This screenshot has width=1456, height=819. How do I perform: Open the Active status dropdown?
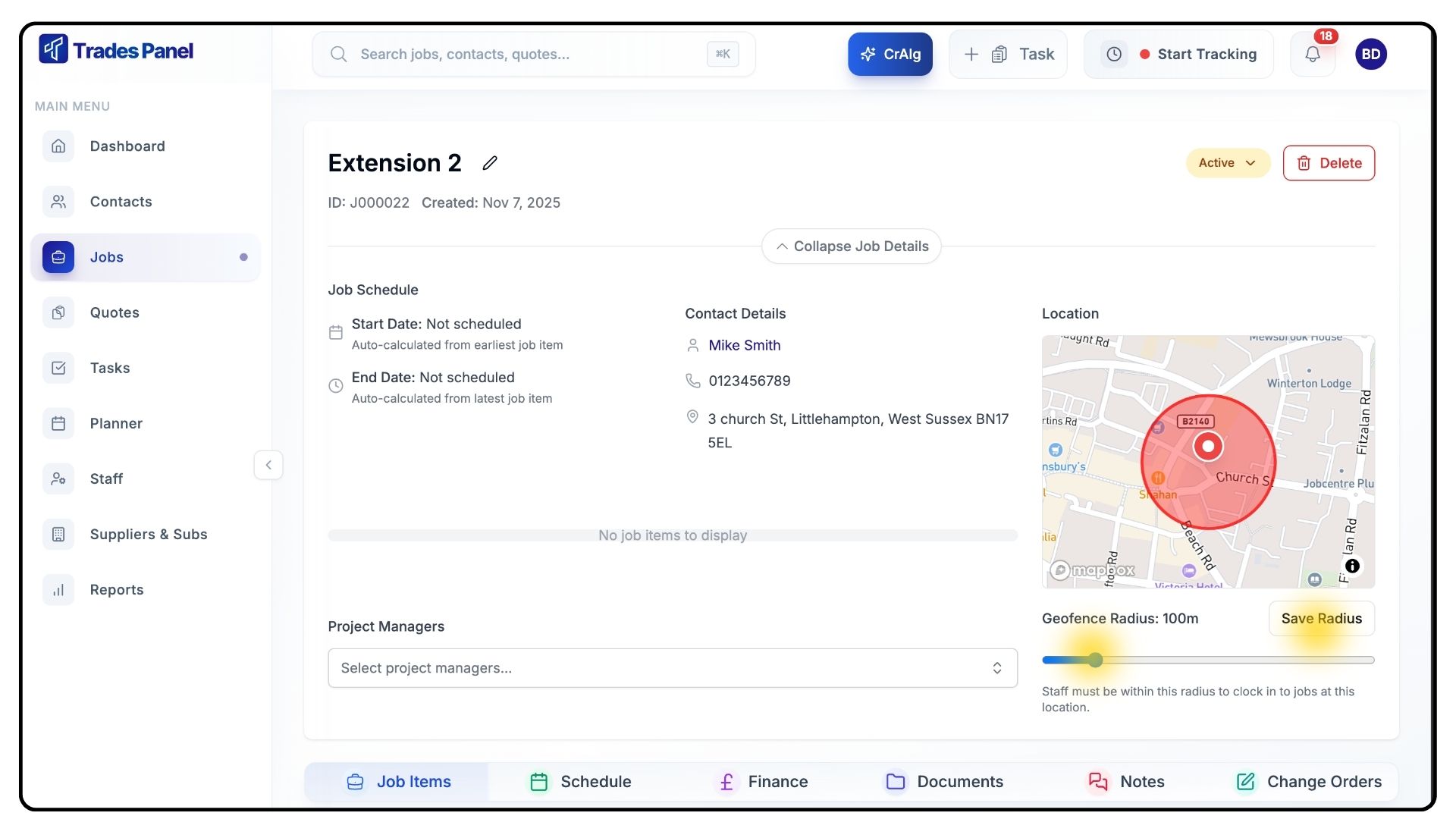[1227, 163]
